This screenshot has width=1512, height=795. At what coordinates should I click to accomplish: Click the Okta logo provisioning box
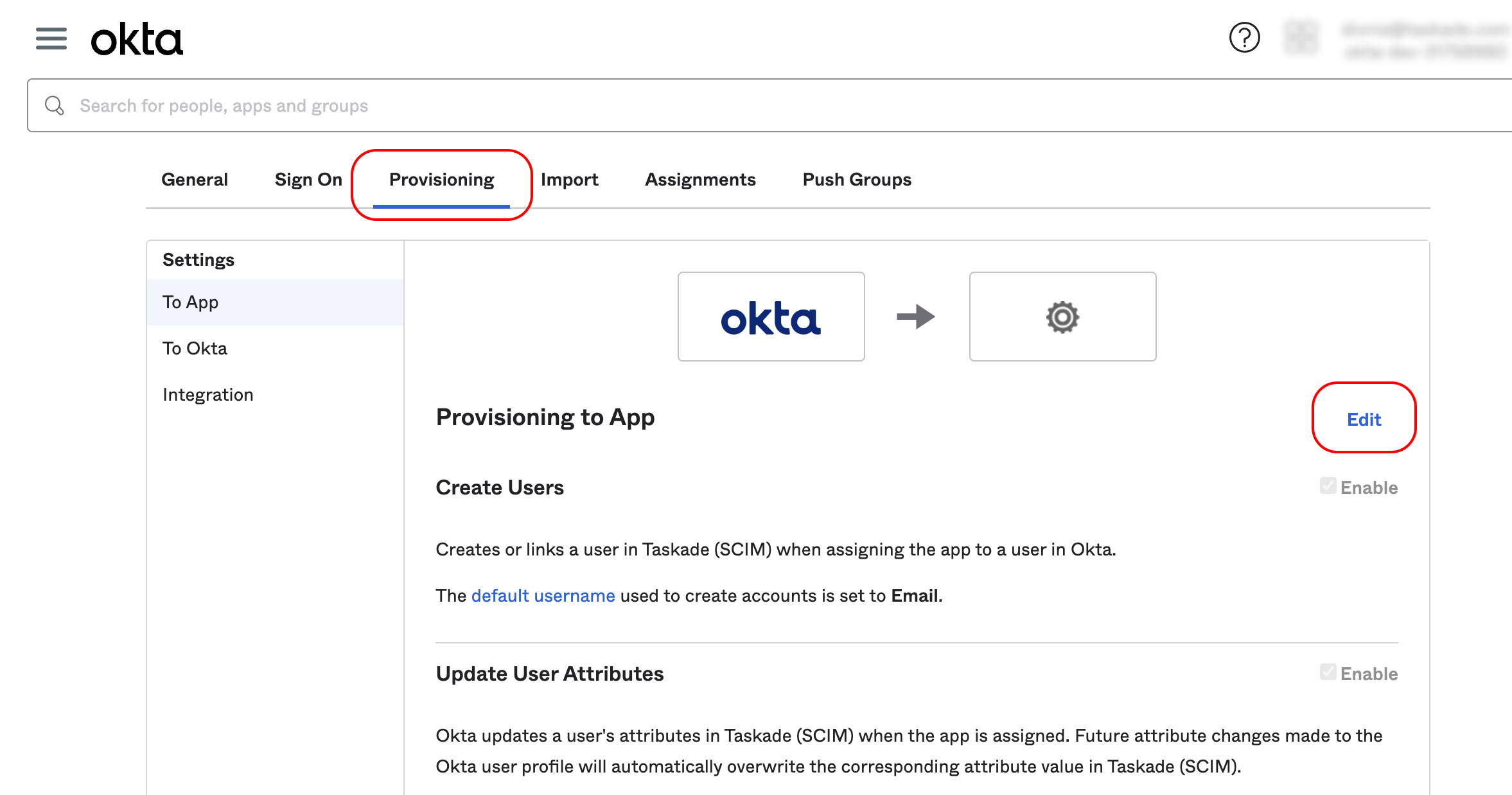771,317
